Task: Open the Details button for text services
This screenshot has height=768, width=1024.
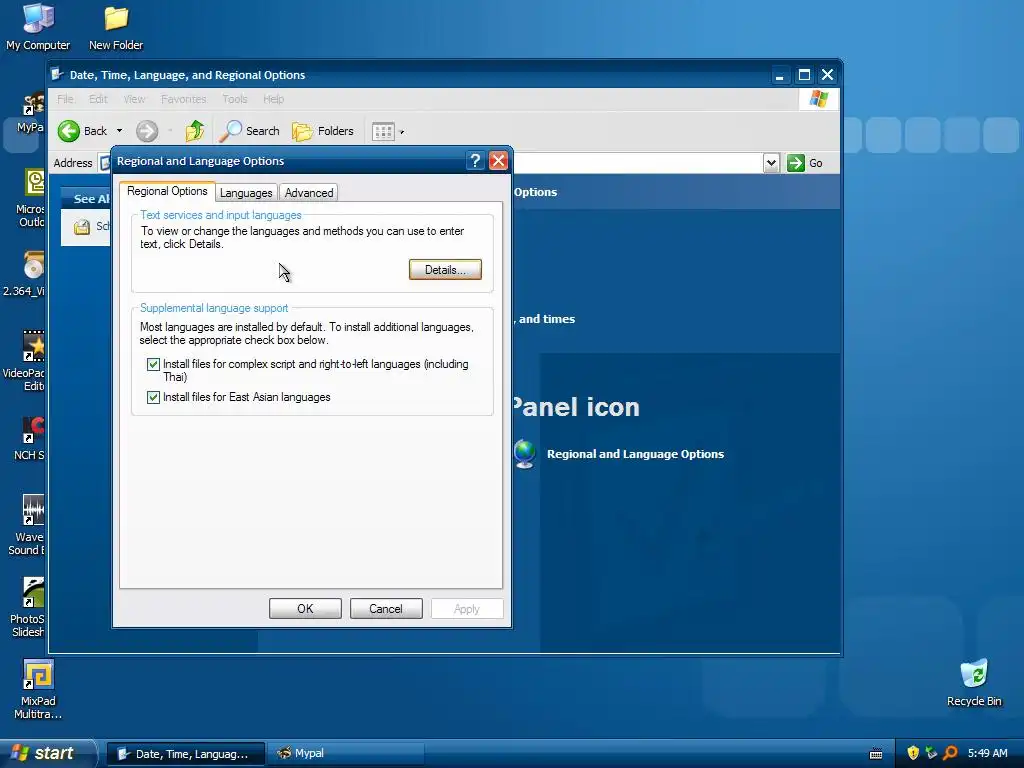Action: [x=445, y=270]
